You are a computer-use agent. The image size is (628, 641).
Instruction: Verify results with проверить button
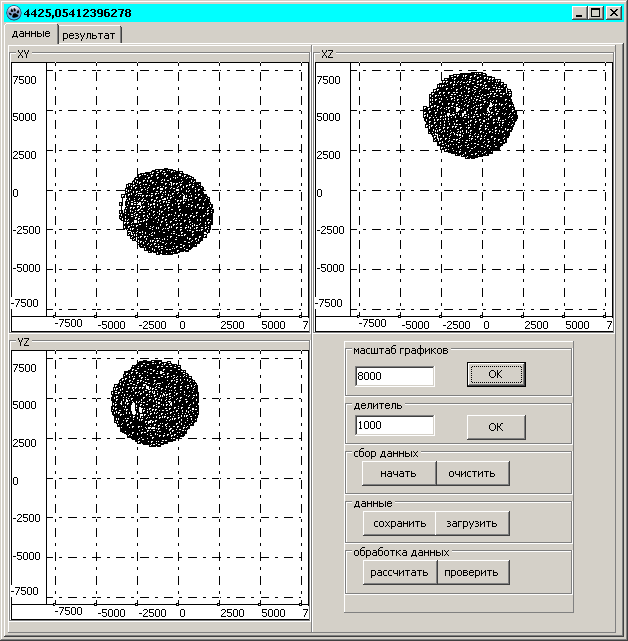(473, 572)
